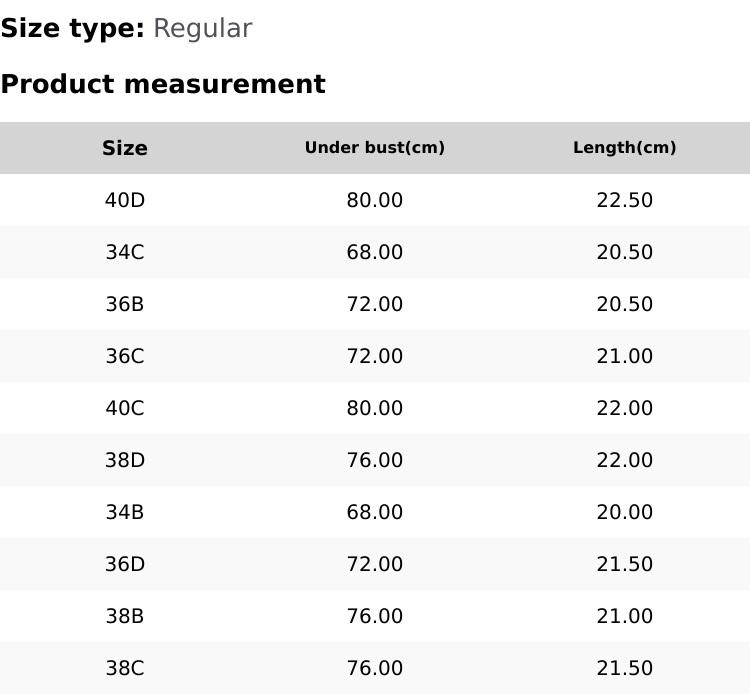This screenshot has width=750, height=694.
Task: Click the 40C size row label
Action: [125, 408]
